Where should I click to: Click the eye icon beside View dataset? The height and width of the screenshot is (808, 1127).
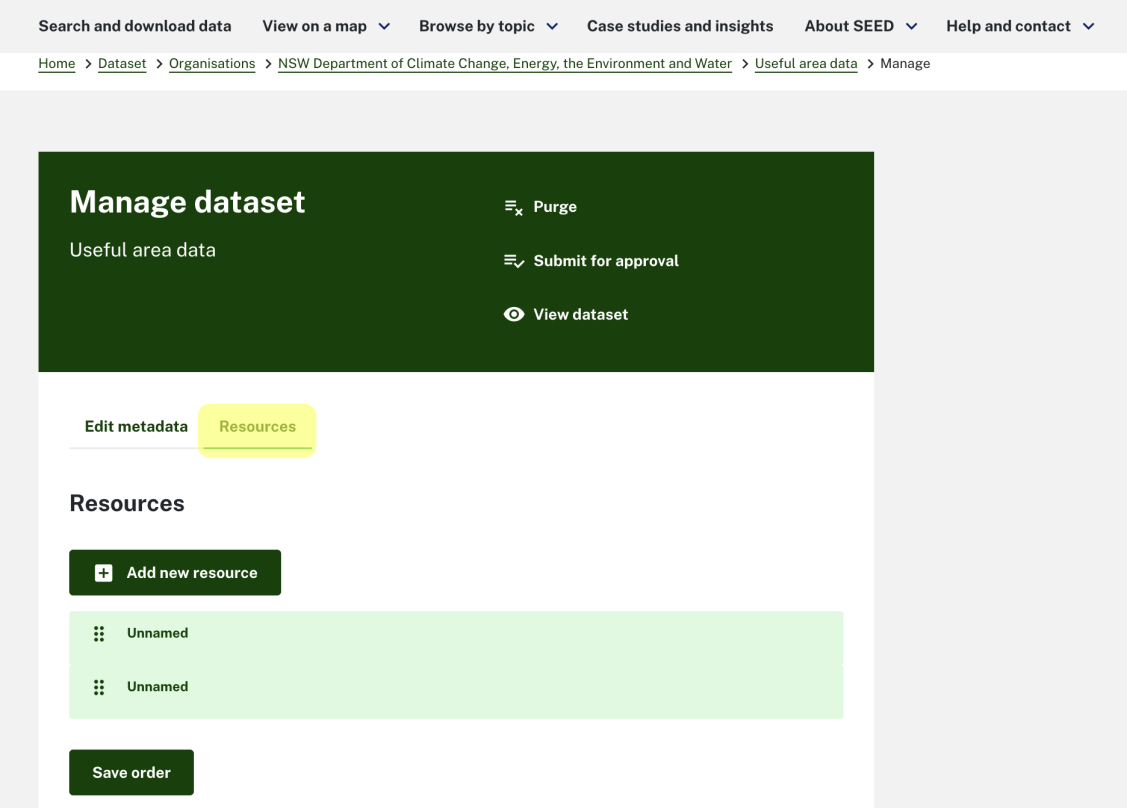pos(514,314)
